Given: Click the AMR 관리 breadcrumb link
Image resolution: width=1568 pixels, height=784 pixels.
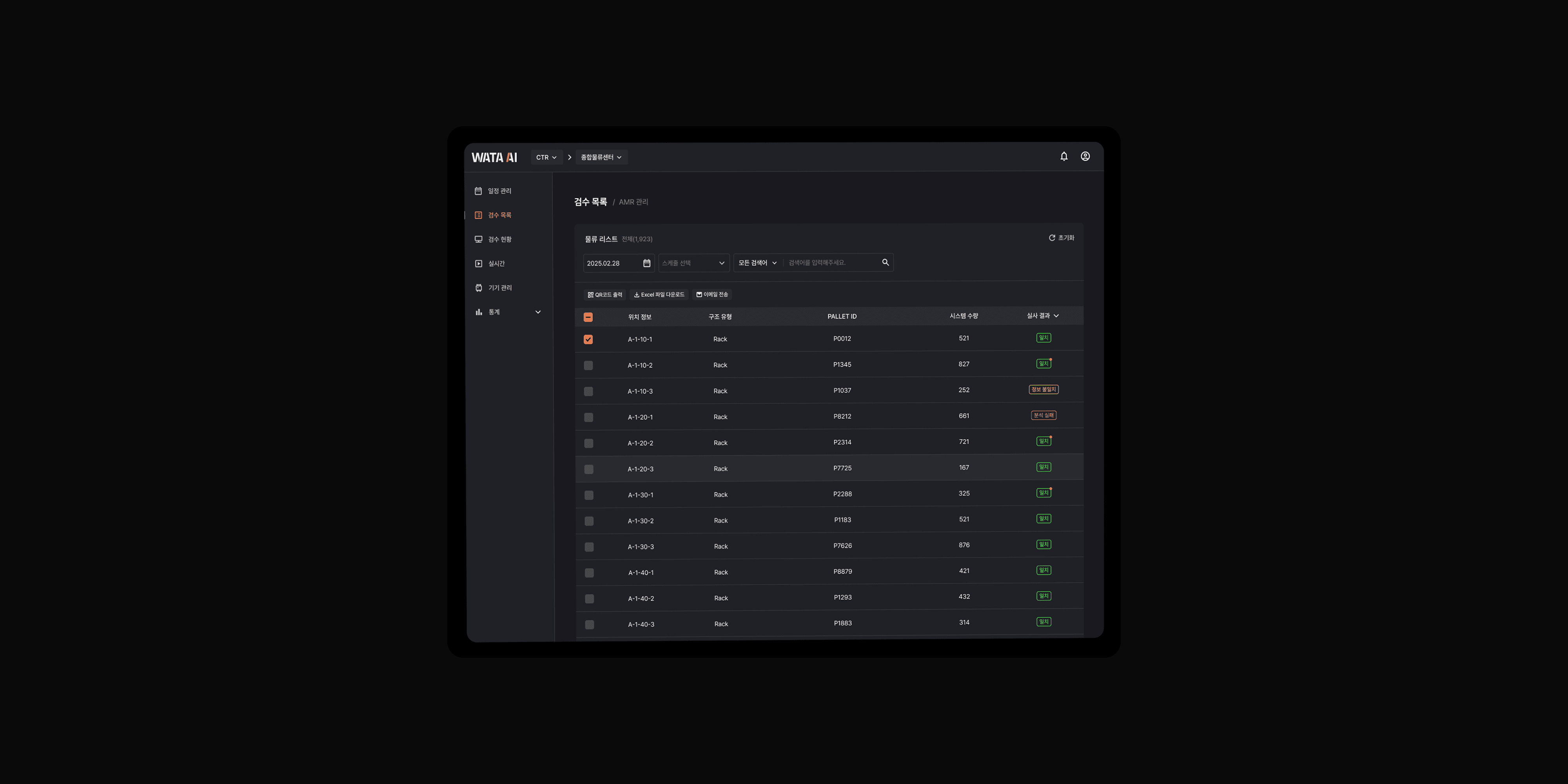Looking at the screenshot, I should pos(633,202).
